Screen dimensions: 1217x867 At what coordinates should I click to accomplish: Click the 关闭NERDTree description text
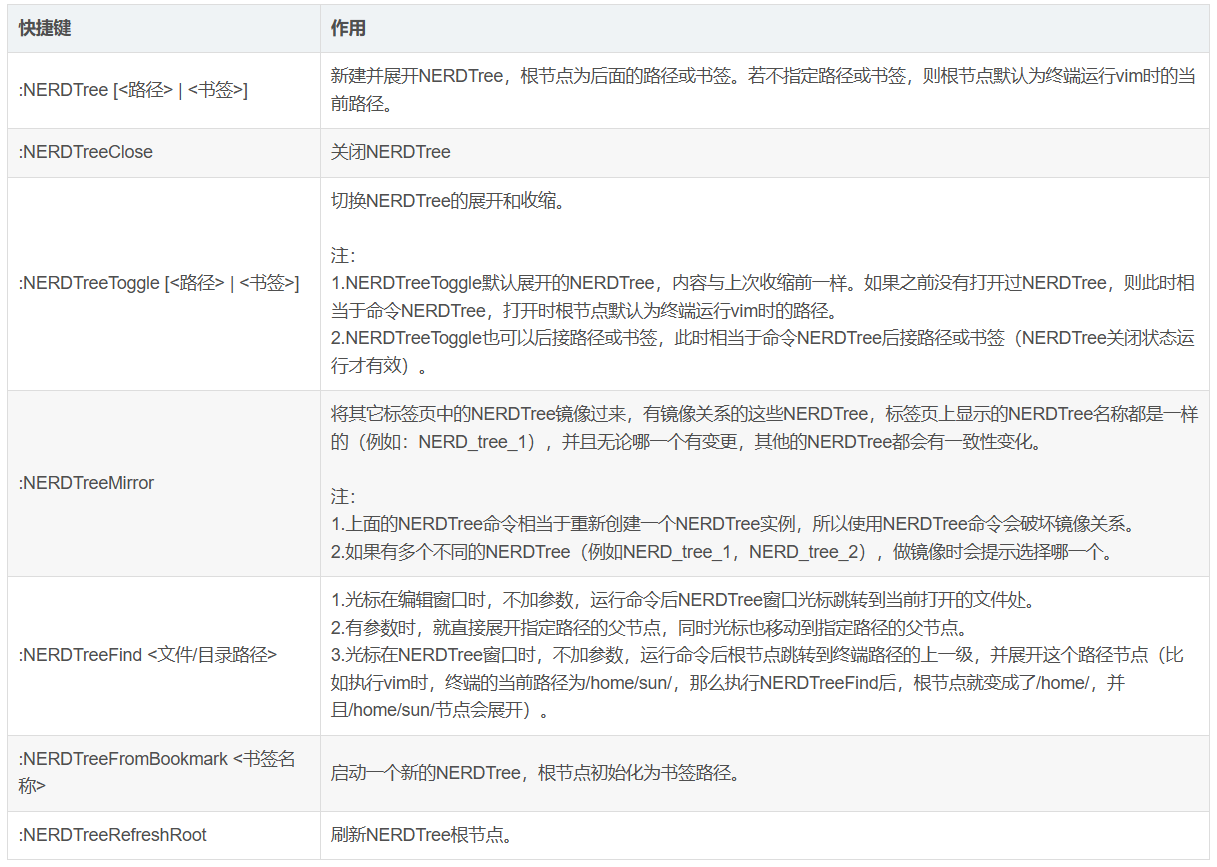391,152
